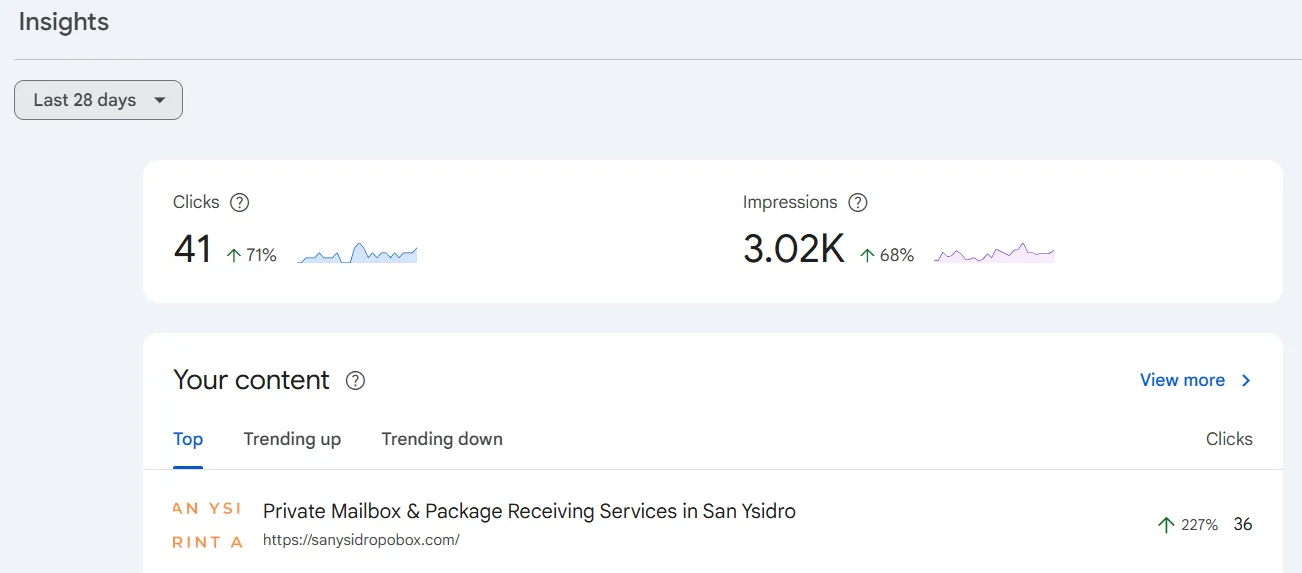Click the purple Impressions sparkline chart

coord(994,253)
